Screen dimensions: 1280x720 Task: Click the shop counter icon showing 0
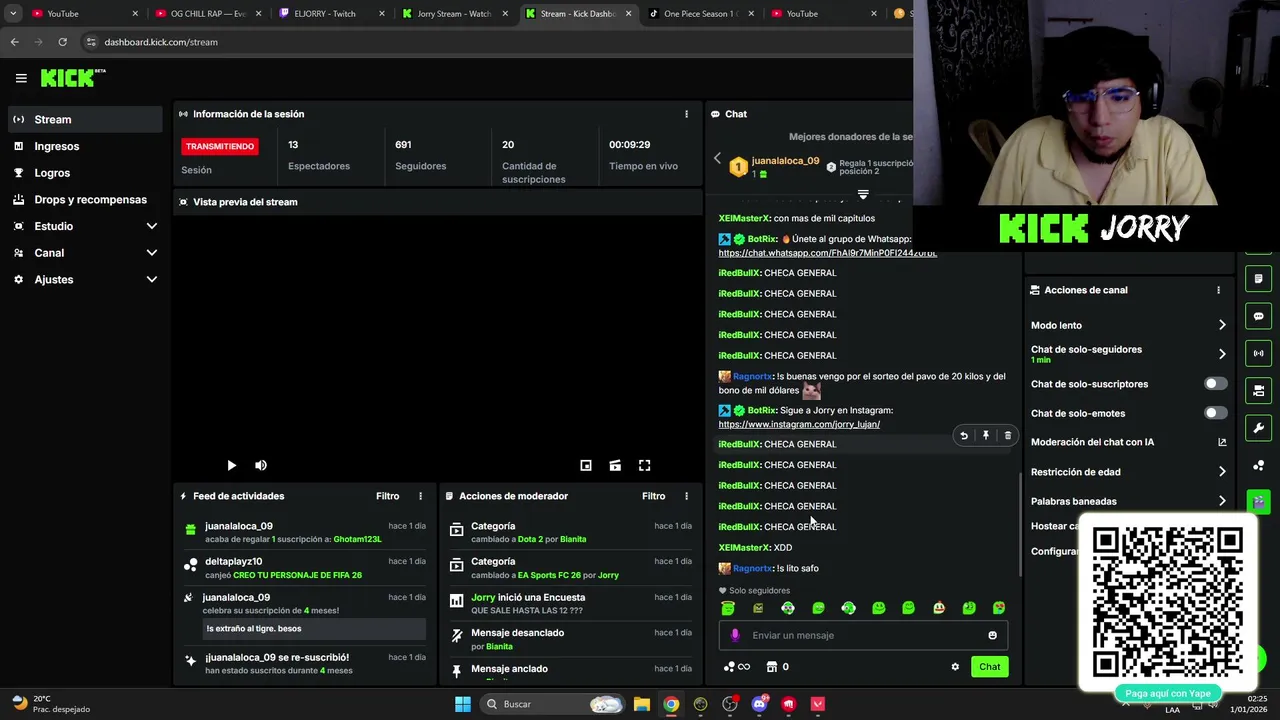[778, 667]
